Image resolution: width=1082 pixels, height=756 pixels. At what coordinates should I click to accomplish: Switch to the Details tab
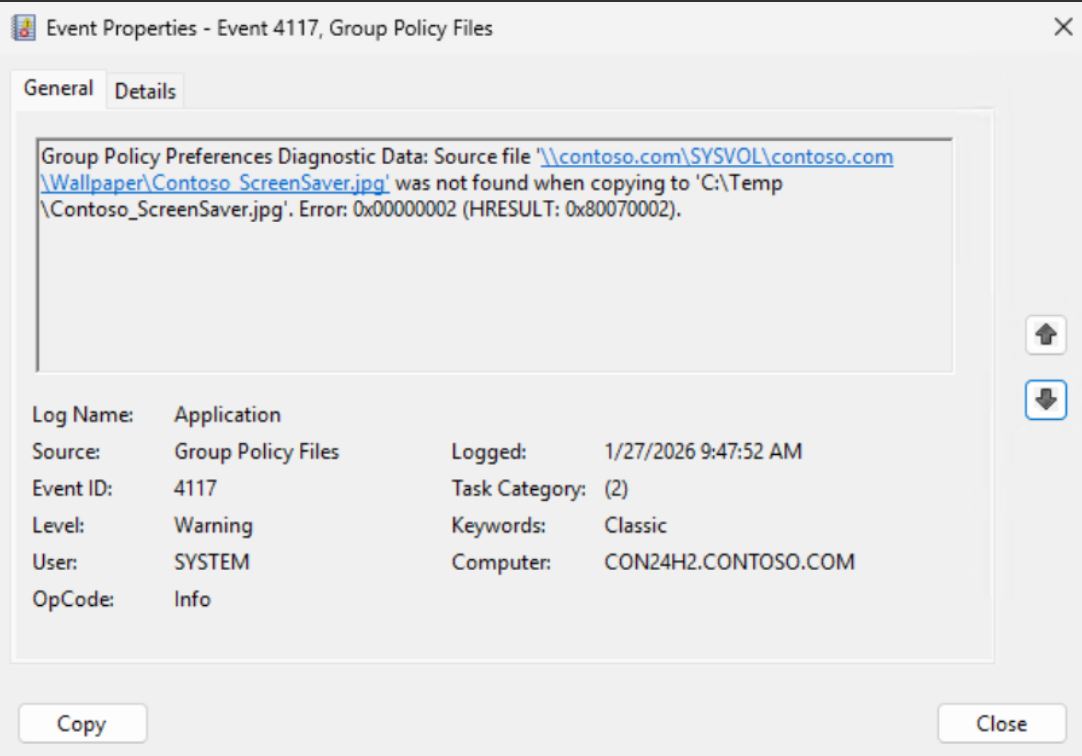[145, 91]
